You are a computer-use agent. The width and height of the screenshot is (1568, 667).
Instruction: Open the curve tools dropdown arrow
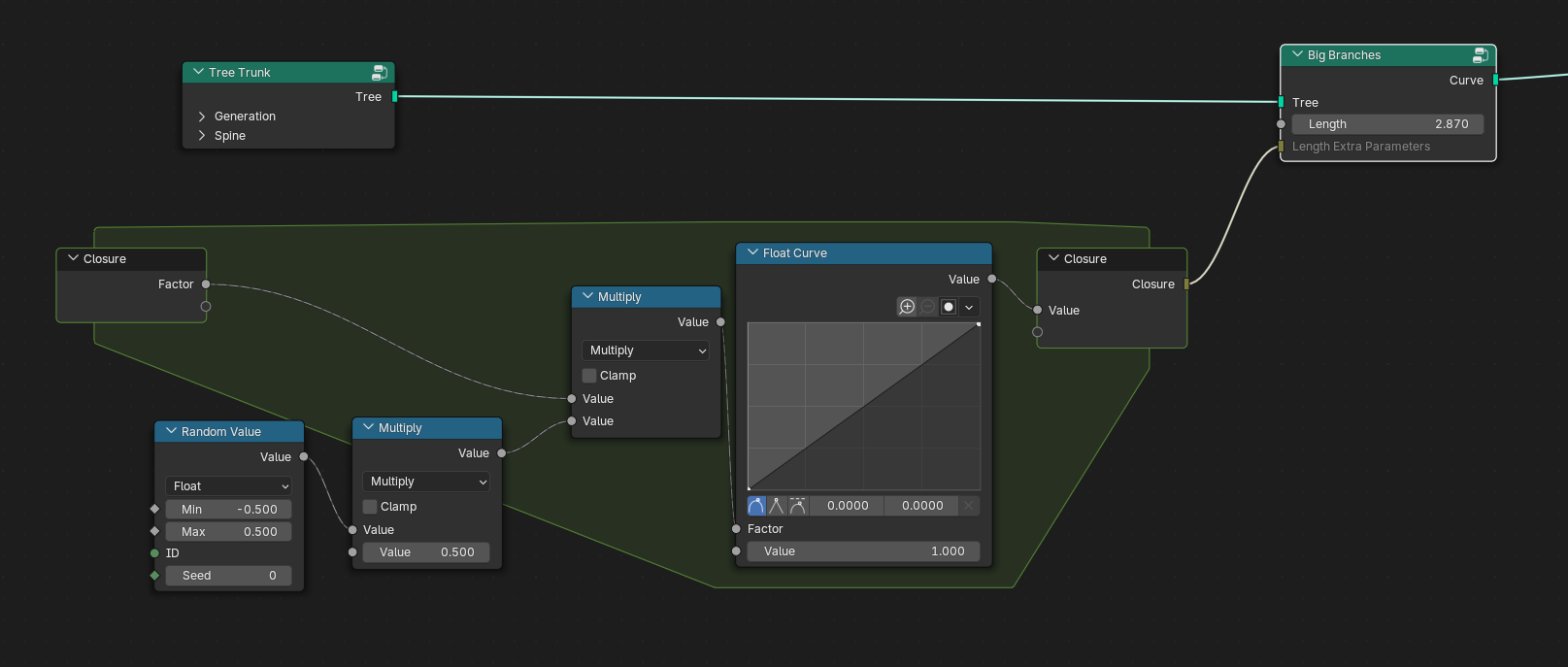point(969,307)
